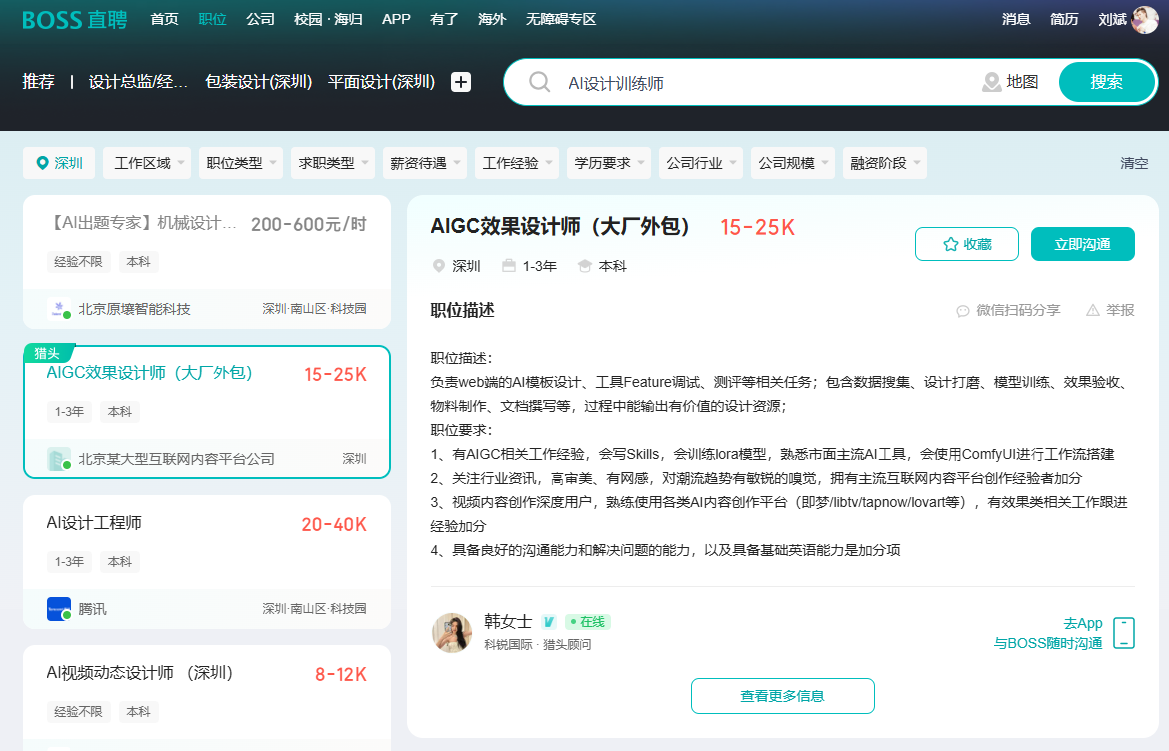Image resolution: width=1169 pixels, height=751 pixels.
Task: Open APP navigation item
Action: tap(396, 19)
